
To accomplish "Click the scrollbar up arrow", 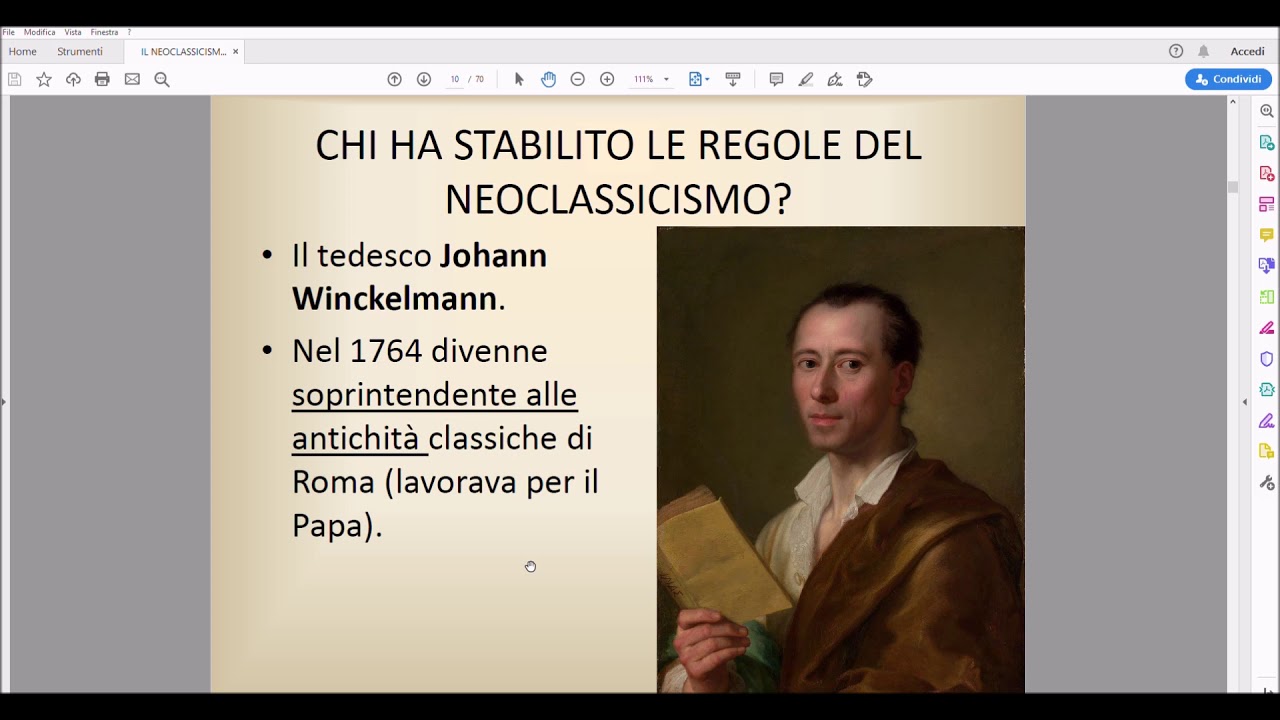I will click(1233, 100).
